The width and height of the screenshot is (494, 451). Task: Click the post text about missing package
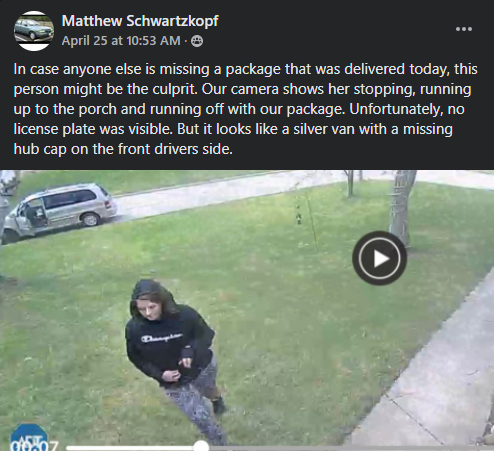click(246, 109)
